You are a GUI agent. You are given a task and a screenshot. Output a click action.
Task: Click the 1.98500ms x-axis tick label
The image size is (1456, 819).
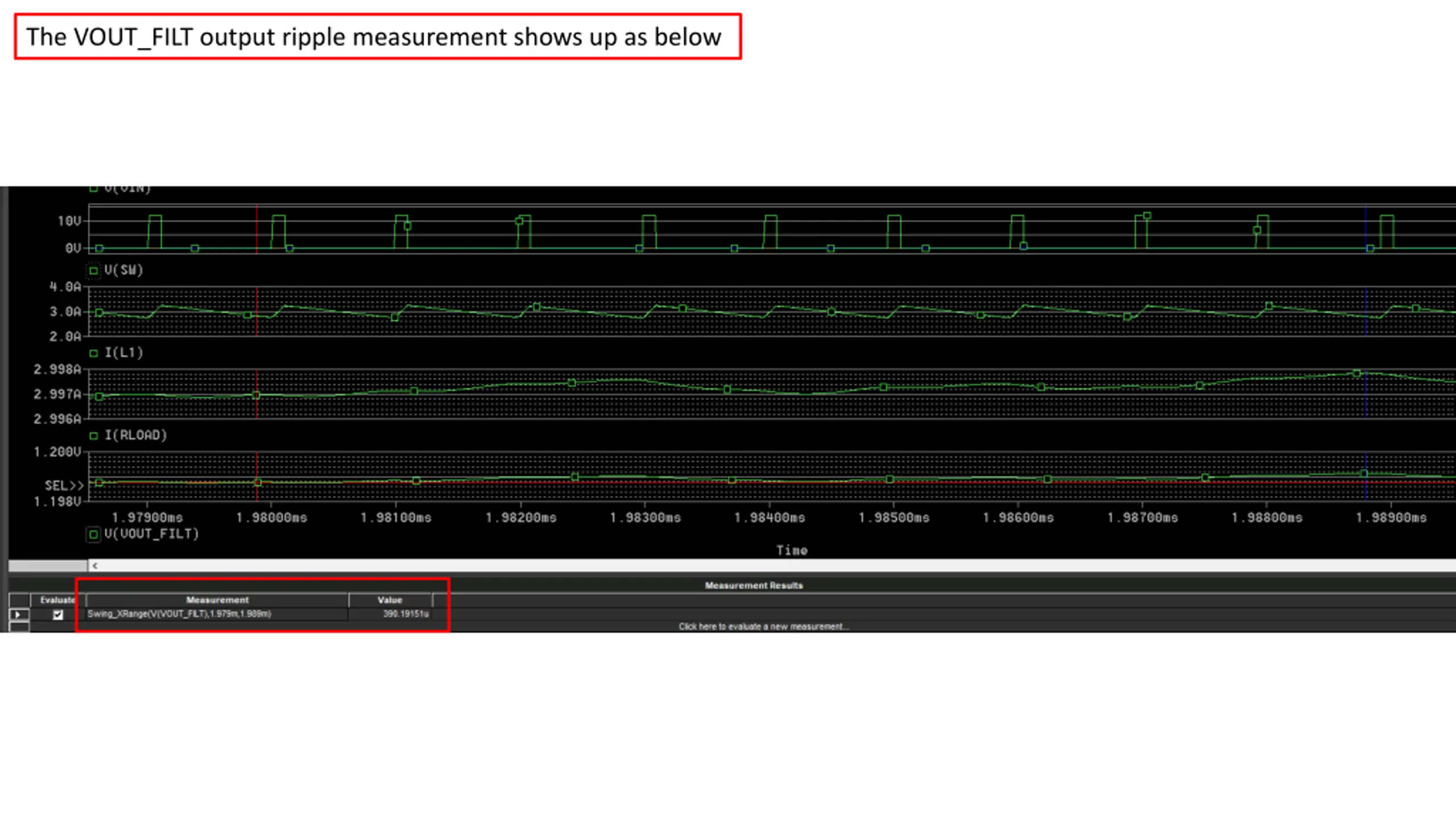tap(894, 518)
